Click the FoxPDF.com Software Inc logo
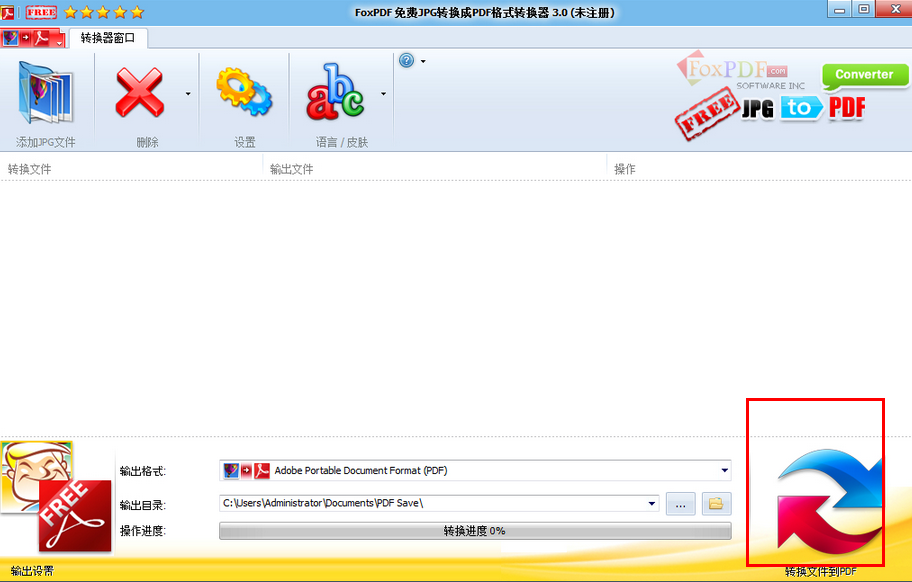This screenshot has width=912, height=582. coord(740,71)
